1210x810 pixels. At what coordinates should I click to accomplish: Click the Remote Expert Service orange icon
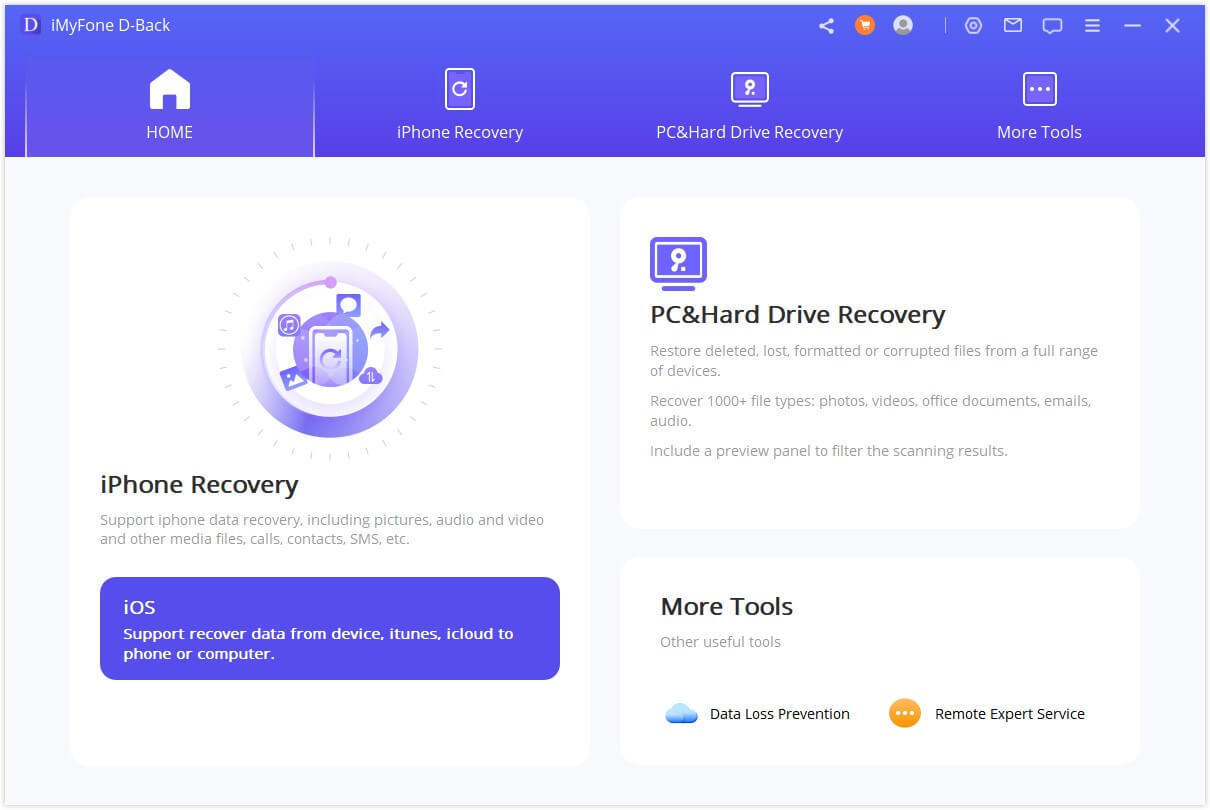click(905, 713)
